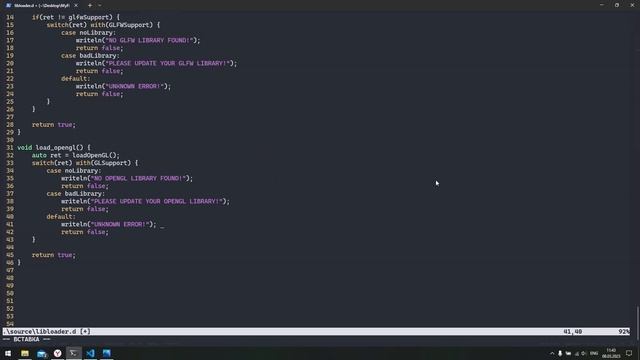The width and height of the screenshot is (640, 360).
Task: Click the 'NO GLFW LIBRARY FOUND!' string
Action: pos(149,40)
